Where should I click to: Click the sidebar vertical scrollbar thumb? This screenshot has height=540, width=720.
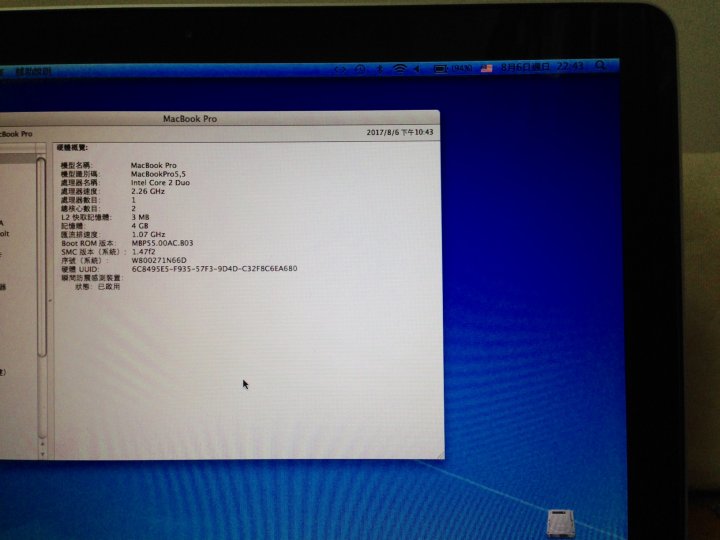42,257
